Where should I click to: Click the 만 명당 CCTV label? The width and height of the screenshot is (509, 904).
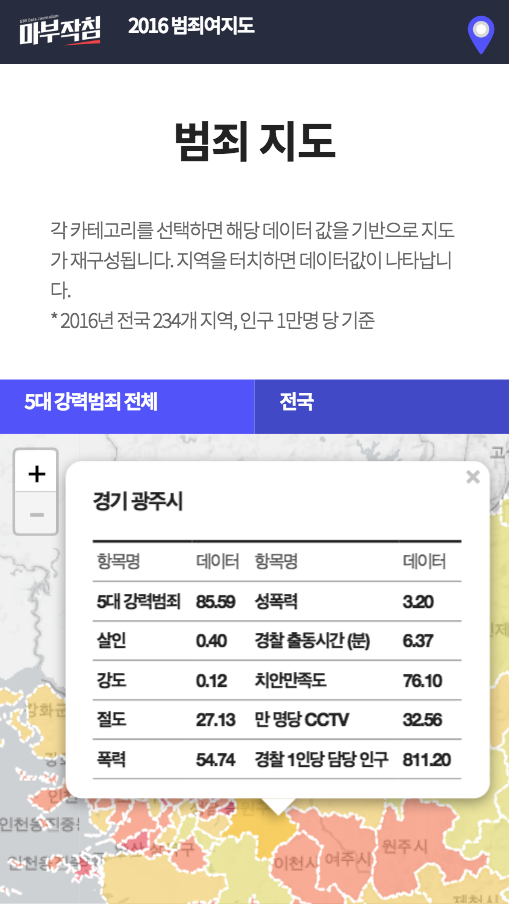(301, 720)
